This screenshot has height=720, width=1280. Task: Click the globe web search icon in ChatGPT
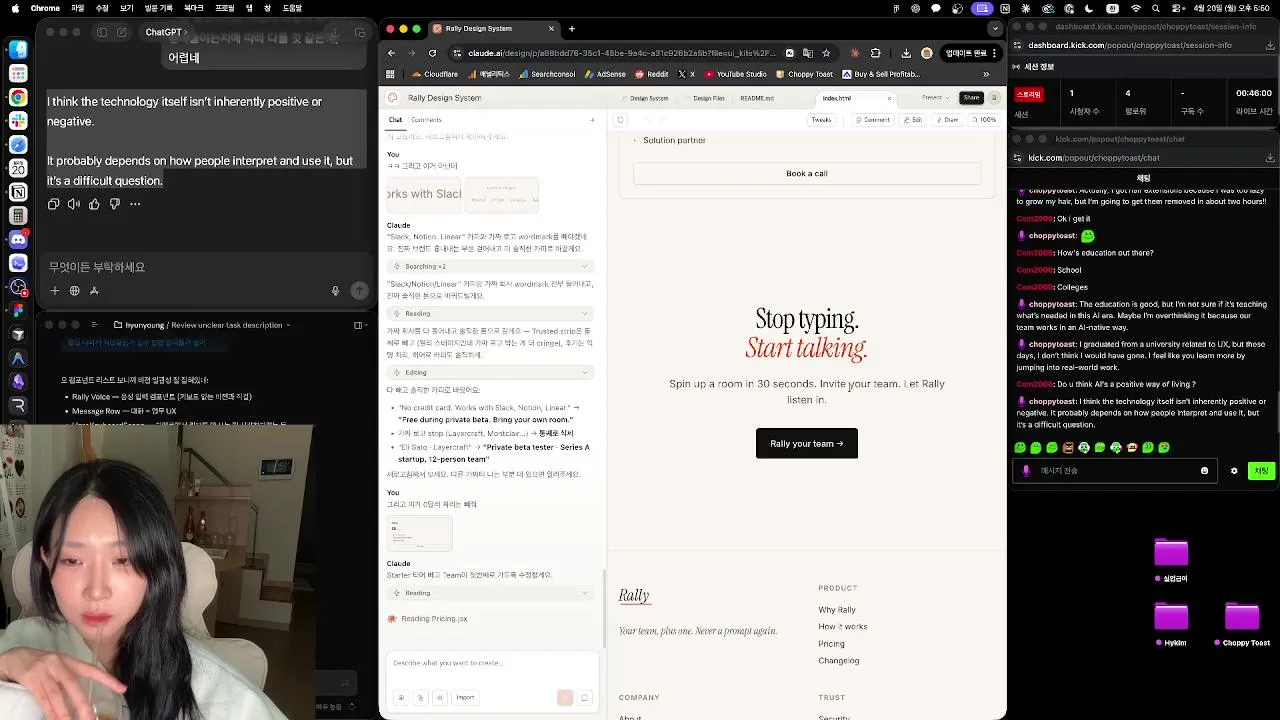pos(74,291)
